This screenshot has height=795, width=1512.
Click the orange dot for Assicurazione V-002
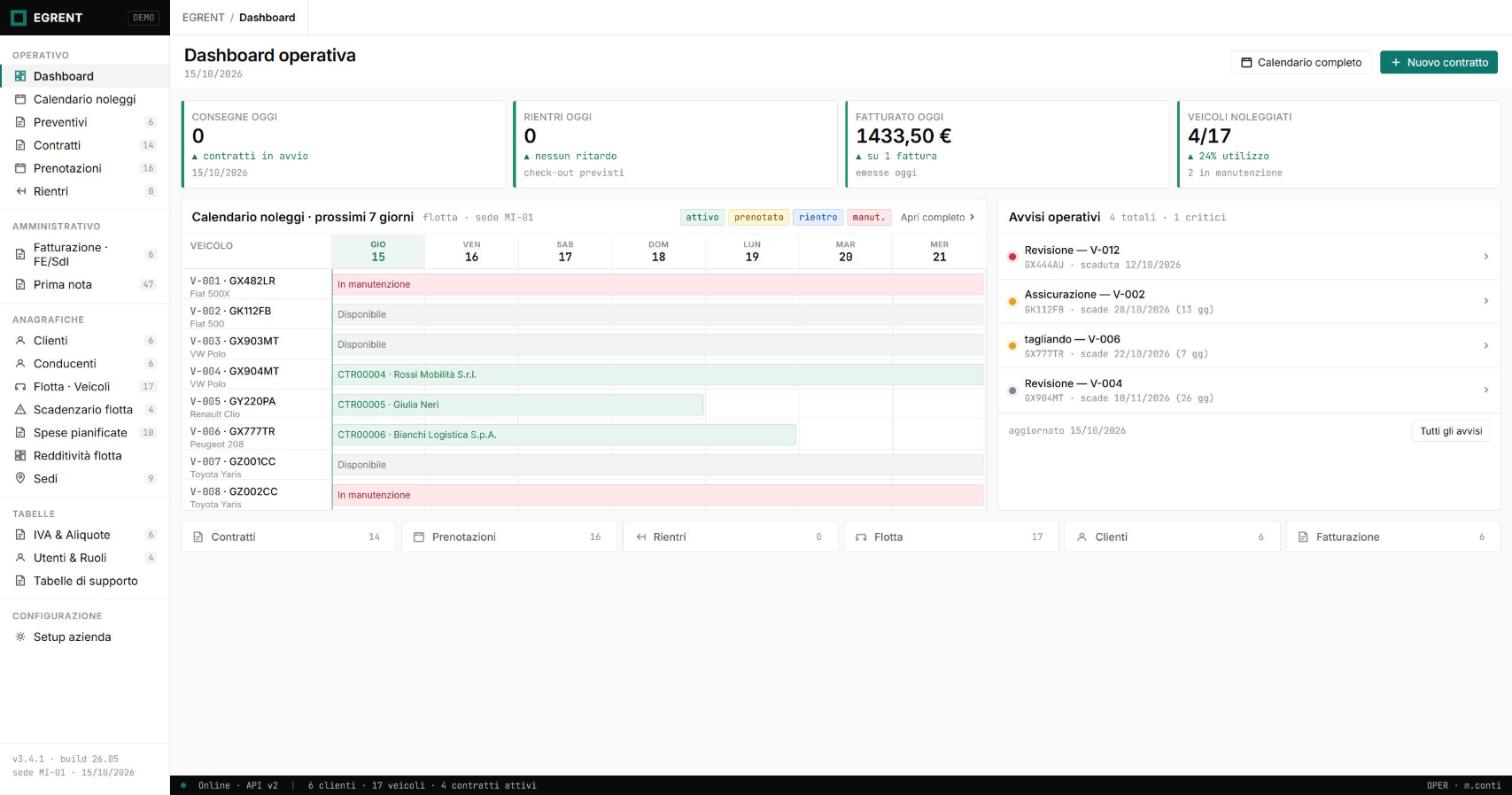tap(1012, 302)
